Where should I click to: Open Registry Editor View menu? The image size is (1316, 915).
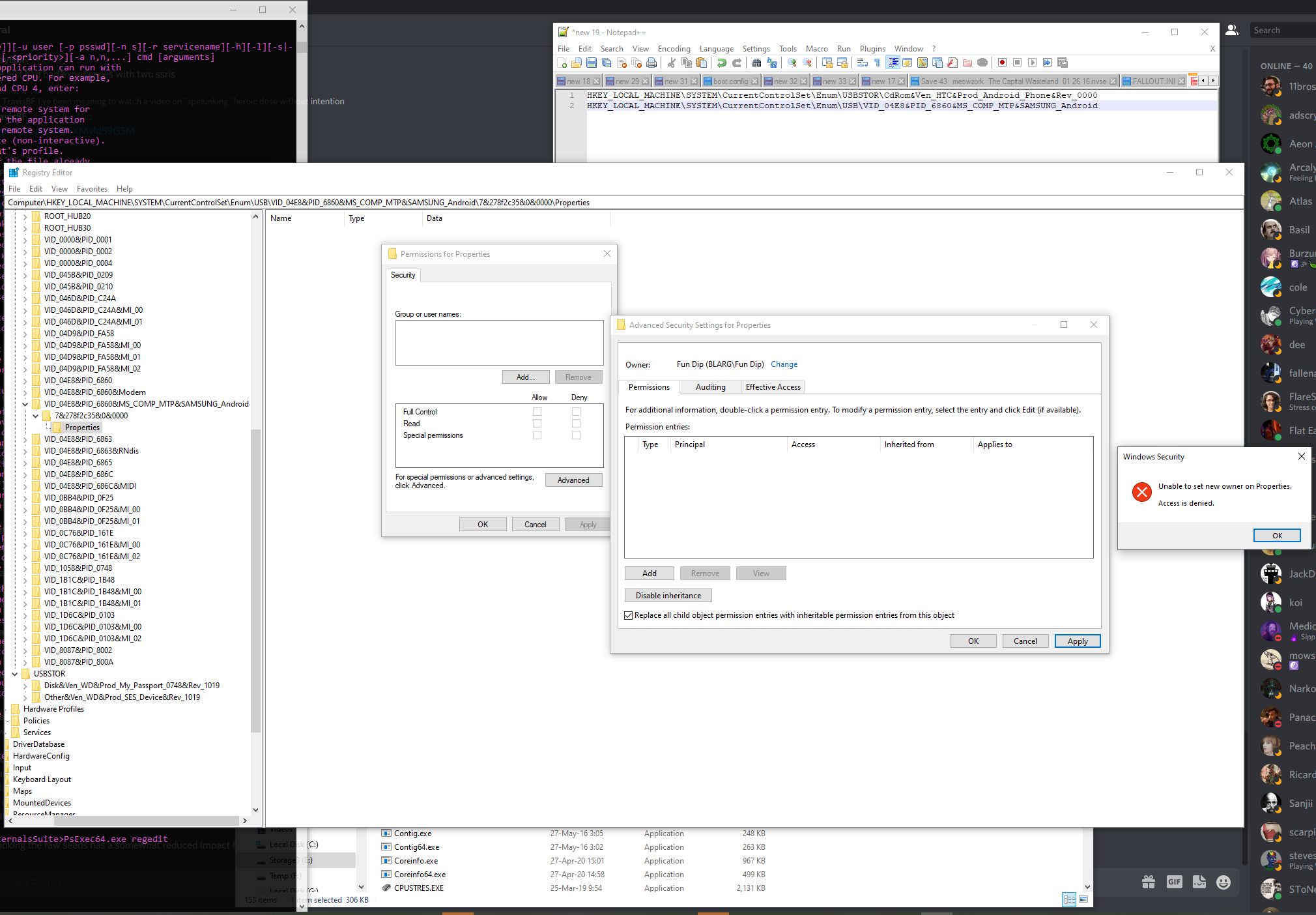(x=59, y=189)
